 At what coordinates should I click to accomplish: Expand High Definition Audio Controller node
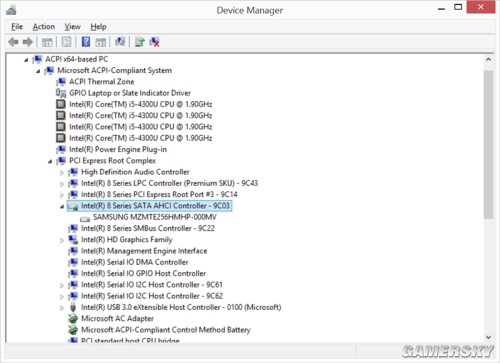point(62,173)
